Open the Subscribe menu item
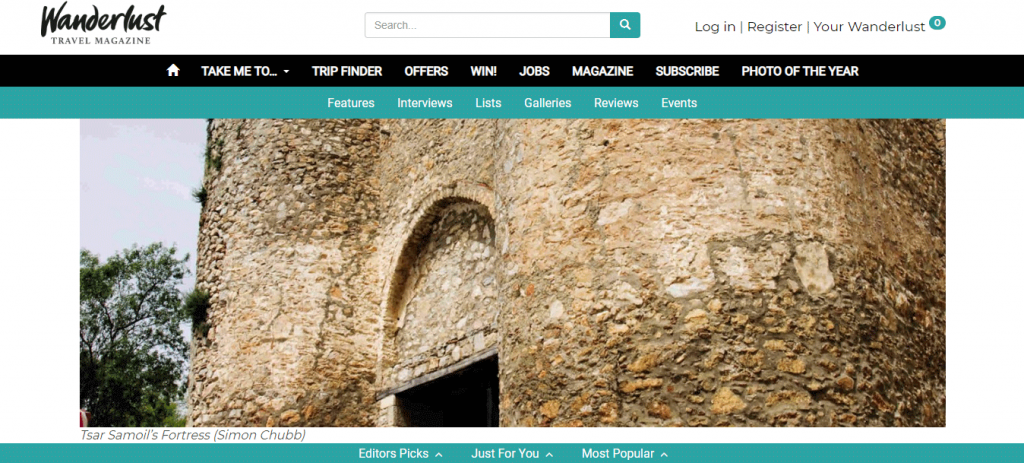 click(x=687, y=71)
